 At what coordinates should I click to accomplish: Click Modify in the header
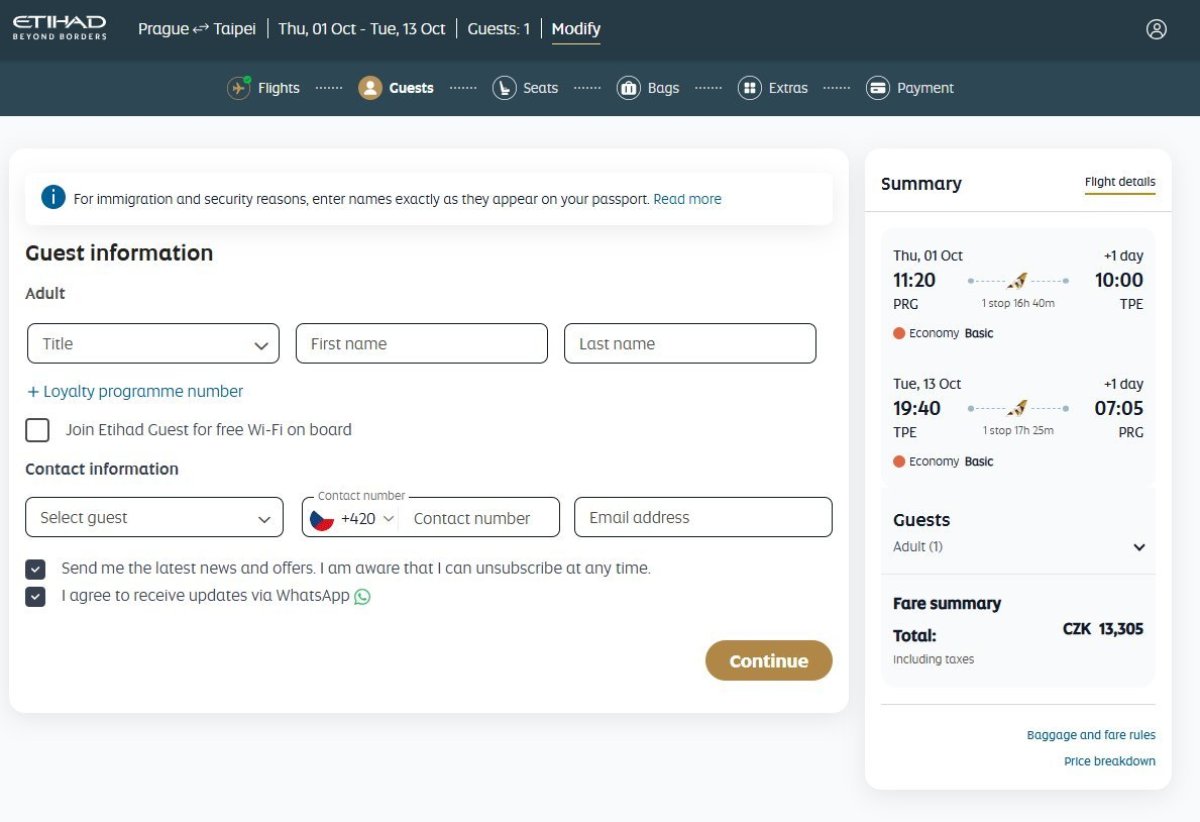click(x=576, y=29)
